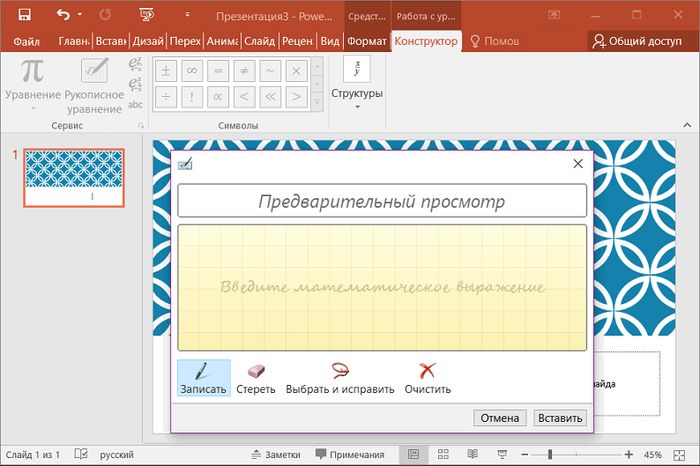This screenshot has height=466, width=700.
Task: Toggle Примечания (Comments) pane
Action: pyautogui.click(x=348, y=454)
